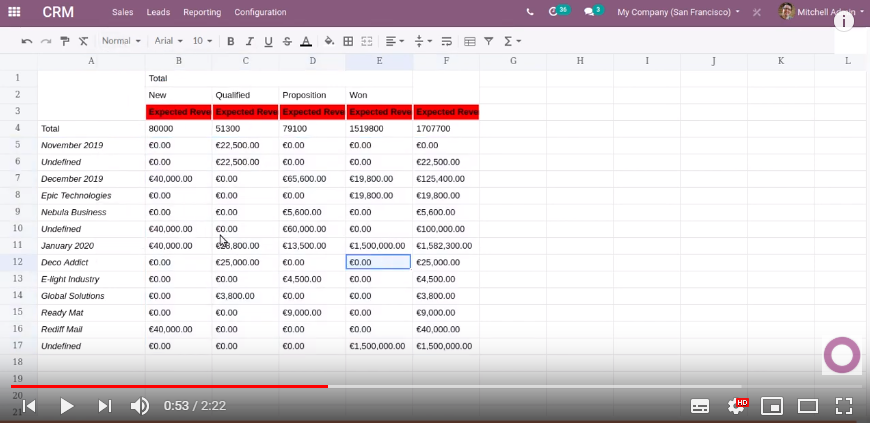870x423 pixels.
Task: Click the filter funnel icon
Action: point(489,41)
